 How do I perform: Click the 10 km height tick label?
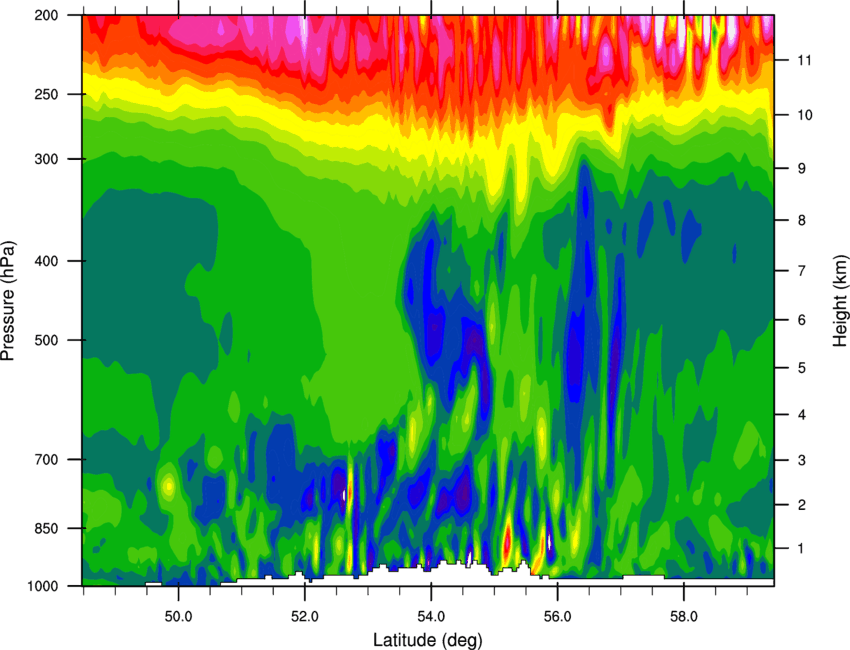(804, 115)
